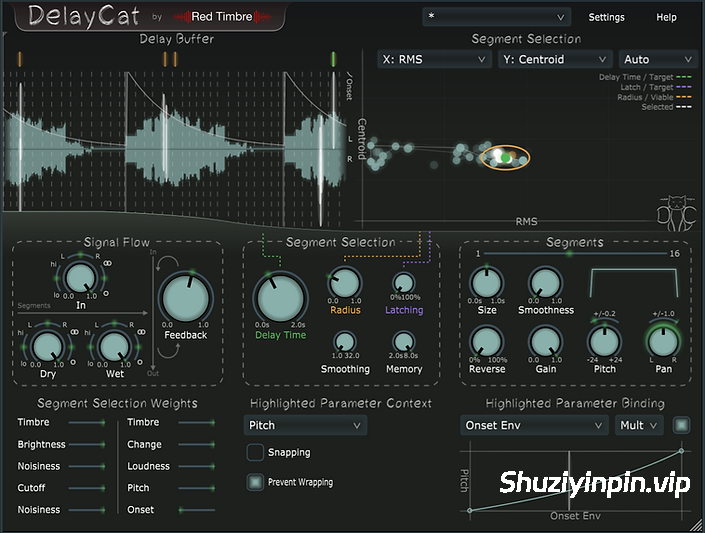Click the Onset weight slider
This screenshot has height=533, width=705.
point(196,510)
